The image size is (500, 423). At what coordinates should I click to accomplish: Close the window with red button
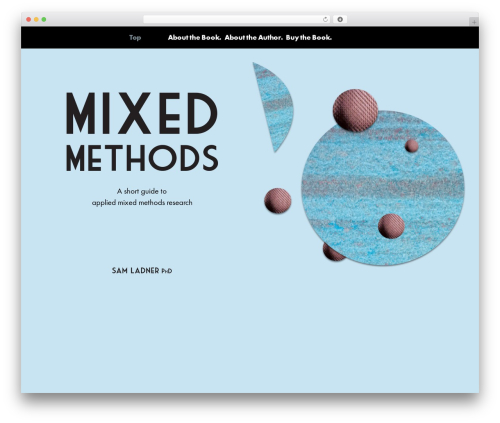click(29, 20)
